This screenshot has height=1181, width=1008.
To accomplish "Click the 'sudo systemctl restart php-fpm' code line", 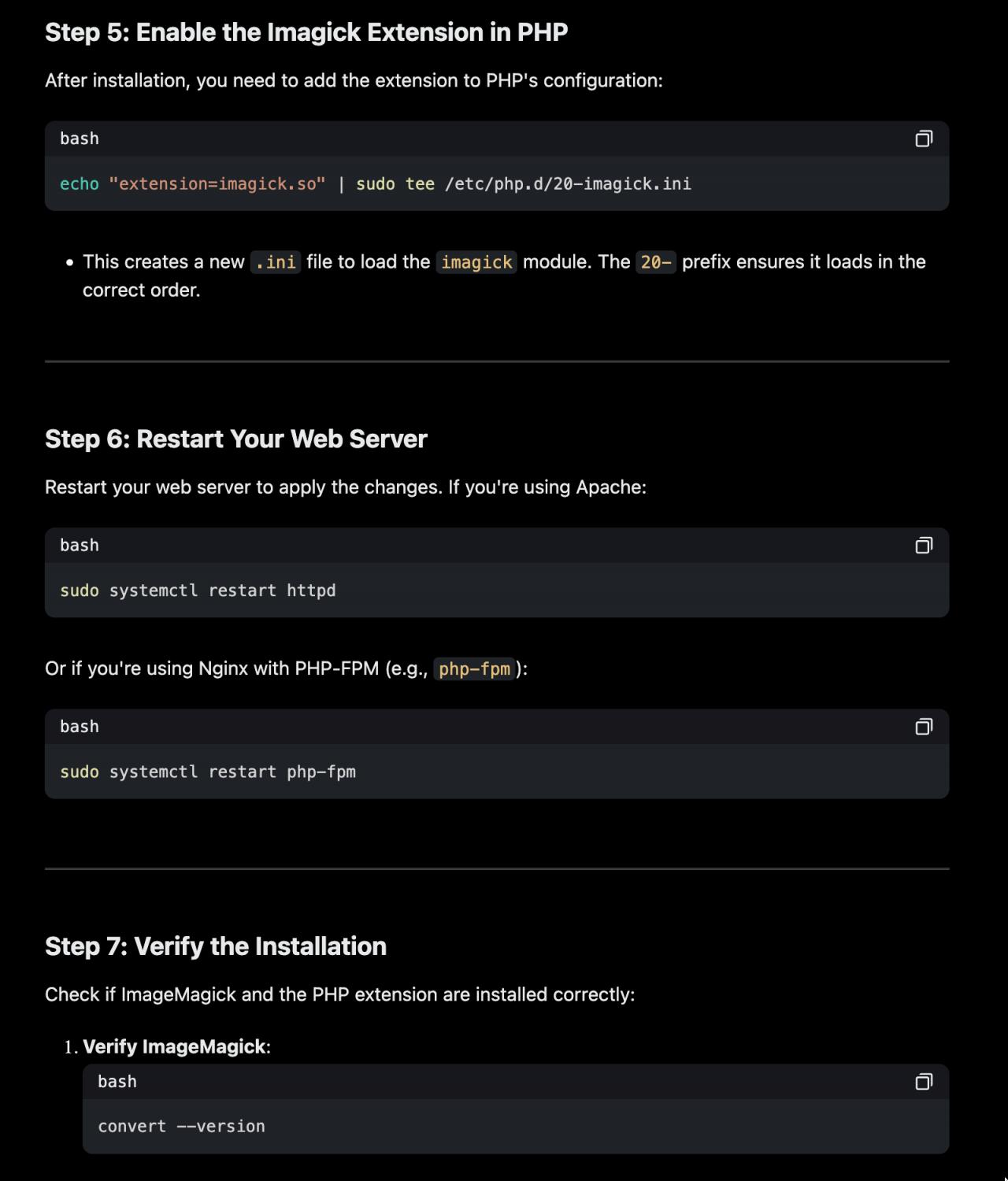I will (208, 772).
